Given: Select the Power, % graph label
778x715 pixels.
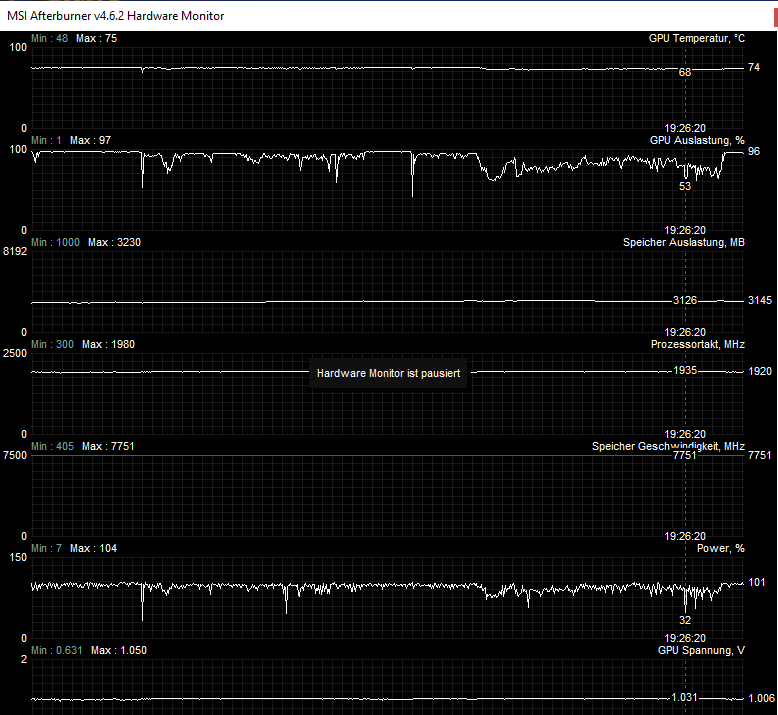Looking at the screenshot, I should 720,548.
